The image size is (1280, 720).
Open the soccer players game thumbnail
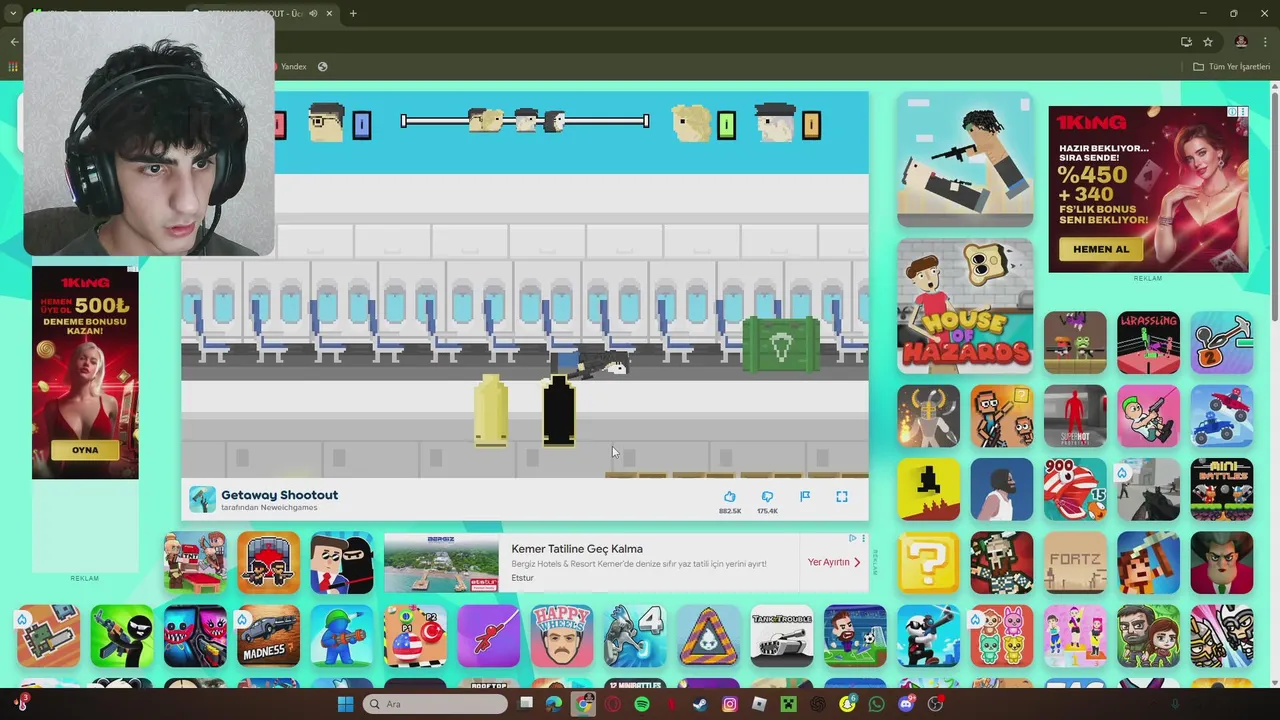tap(855, 636)
